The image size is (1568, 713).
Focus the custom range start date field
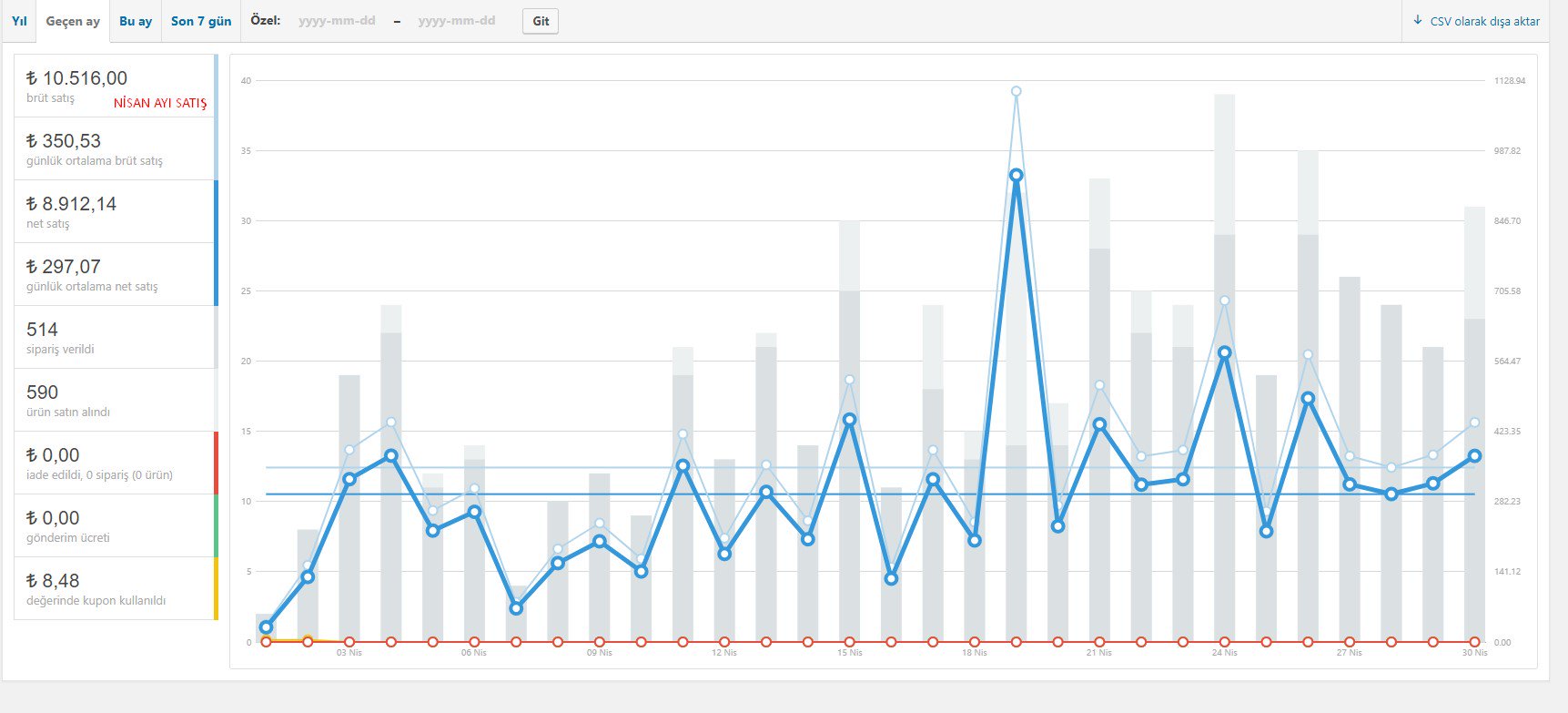[337, 21]
